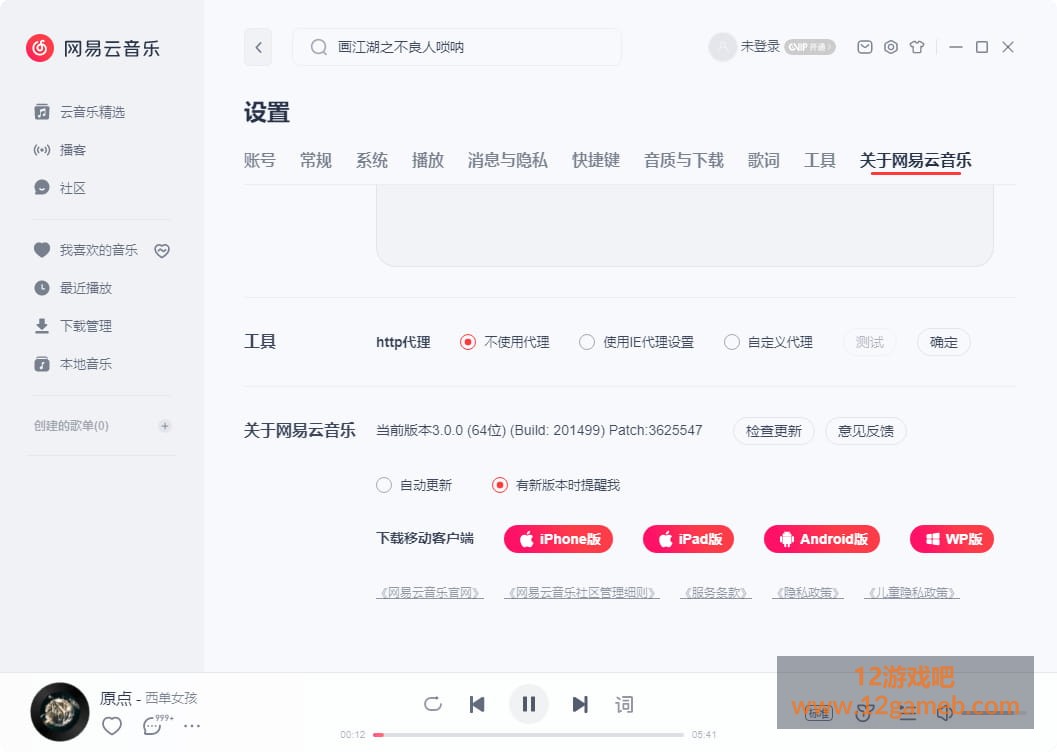This screenshot has width=1057, height=752.
Task: Add a new playlist with plus icon
Action: click(164, 426)
